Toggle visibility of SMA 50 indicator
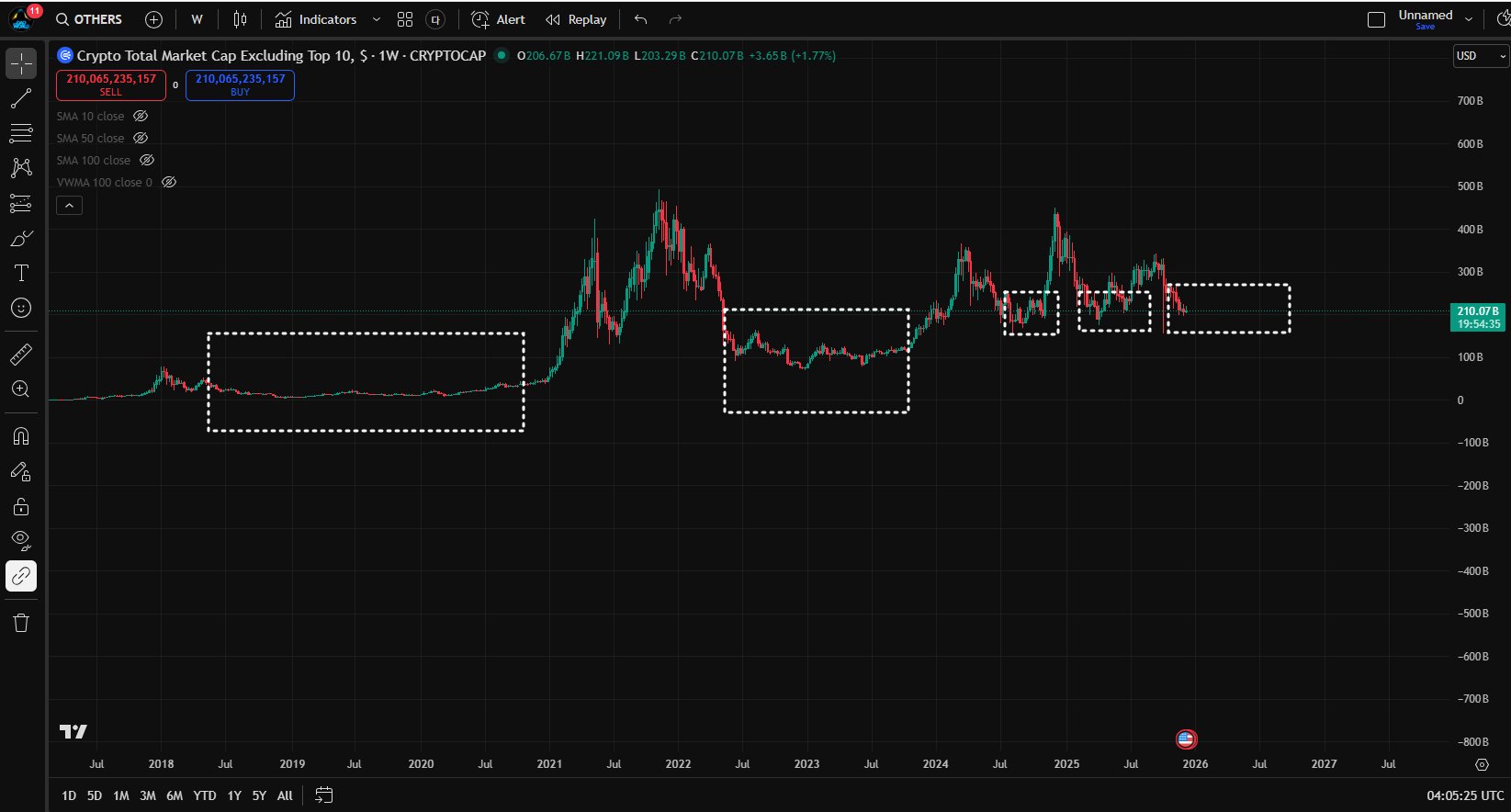 [x=141, y=139]
